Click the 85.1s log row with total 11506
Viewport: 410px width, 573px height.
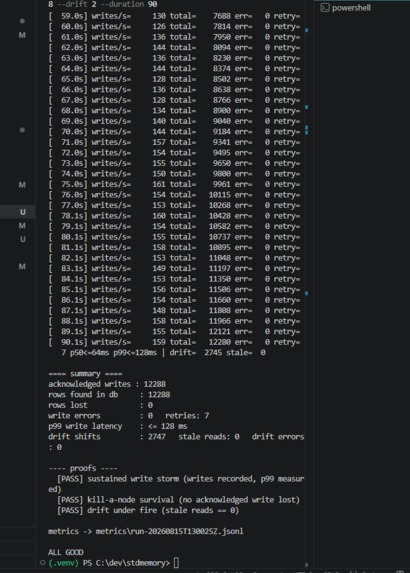[x=174, y=289]
